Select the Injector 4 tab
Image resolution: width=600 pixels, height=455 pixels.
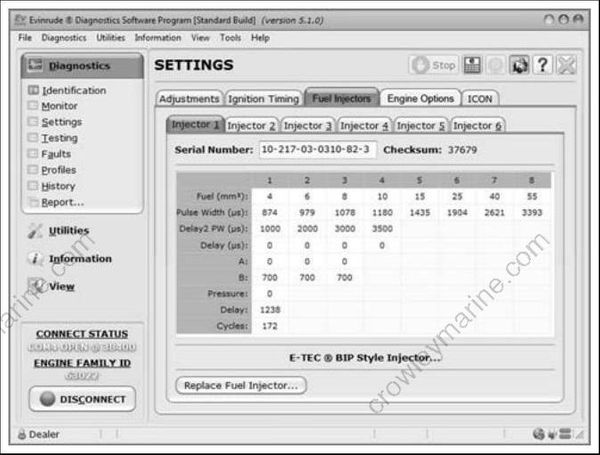point(364,126)
